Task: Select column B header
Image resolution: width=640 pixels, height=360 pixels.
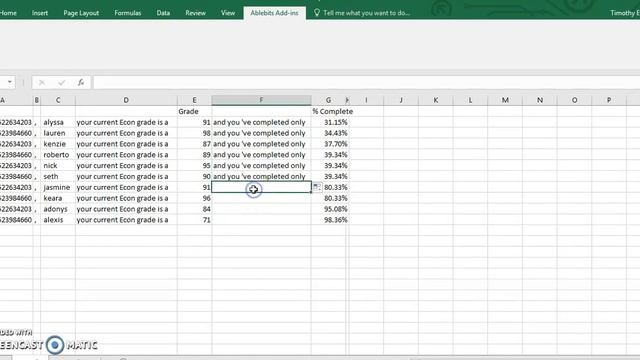Action: (x=37, y=100)
